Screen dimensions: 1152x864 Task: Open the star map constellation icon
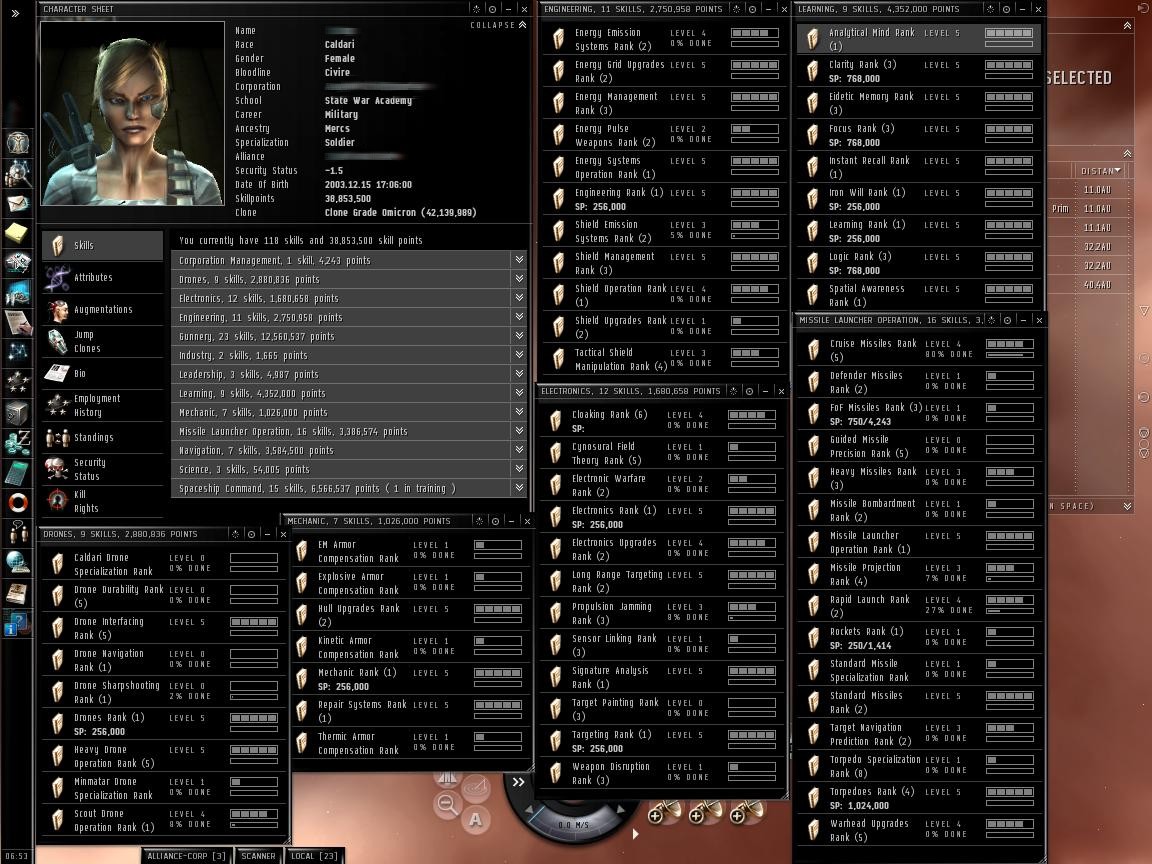(17, 353)
